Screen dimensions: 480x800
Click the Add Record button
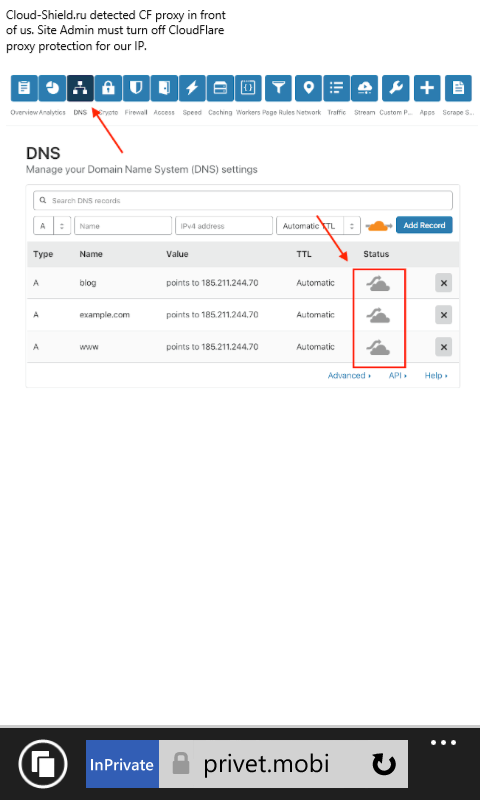(424, 225)
